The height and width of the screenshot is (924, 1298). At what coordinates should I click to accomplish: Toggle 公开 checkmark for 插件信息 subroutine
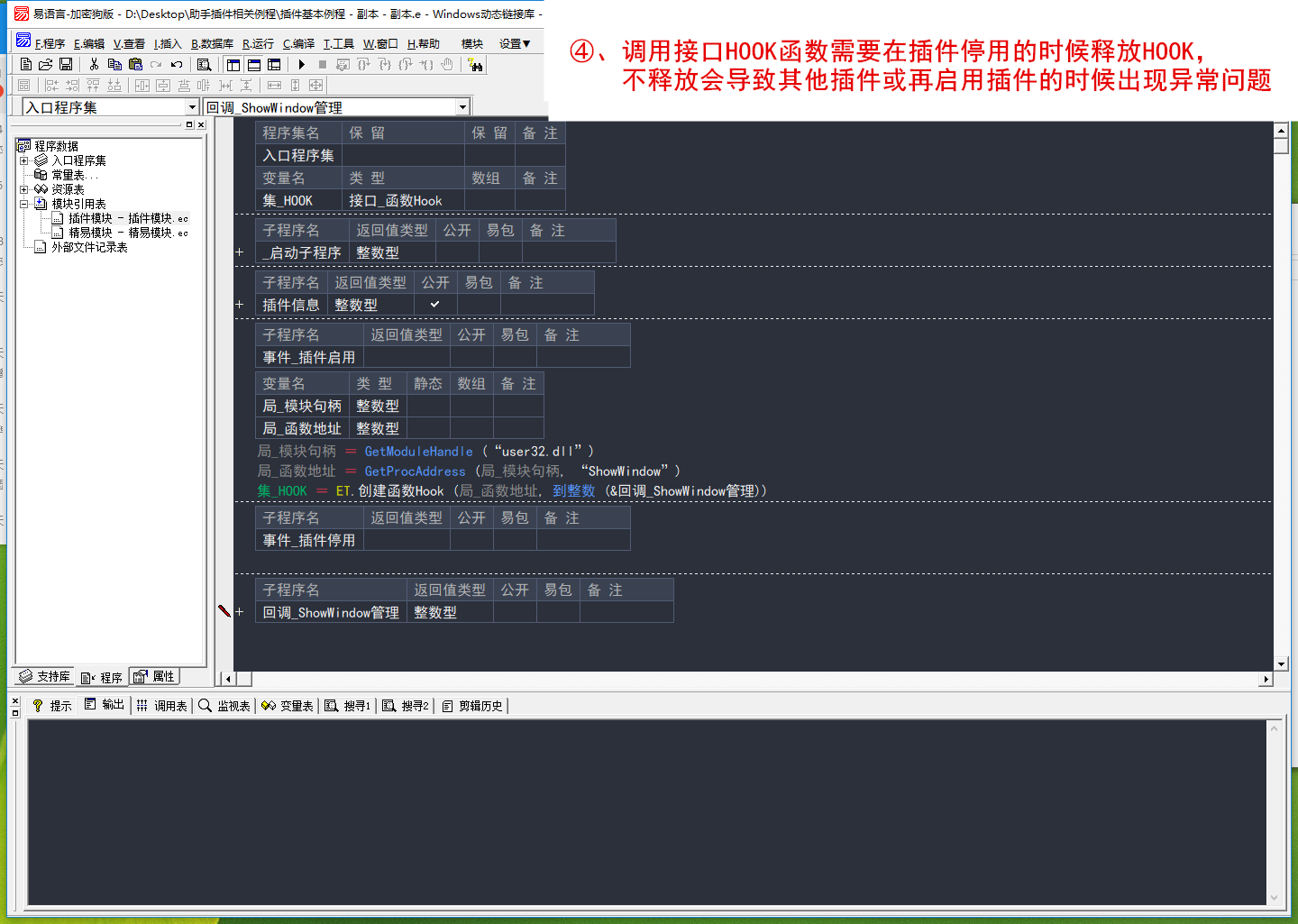[435, 305]
